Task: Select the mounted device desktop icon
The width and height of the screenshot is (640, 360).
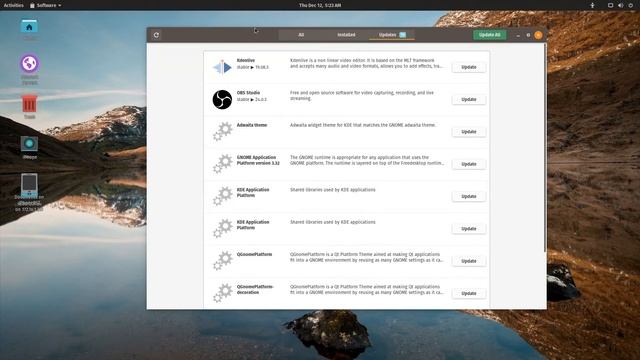Action: point(29,184)
